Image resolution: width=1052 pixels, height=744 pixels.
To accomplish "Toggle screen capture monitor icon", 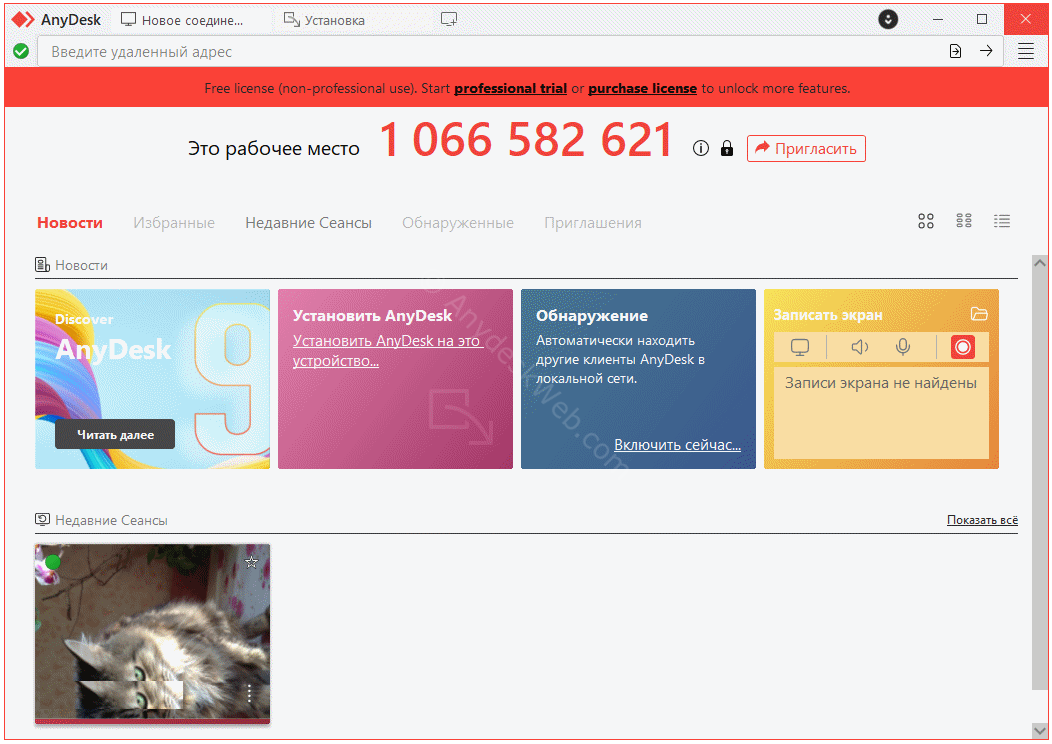I will (x=800, y=348).
